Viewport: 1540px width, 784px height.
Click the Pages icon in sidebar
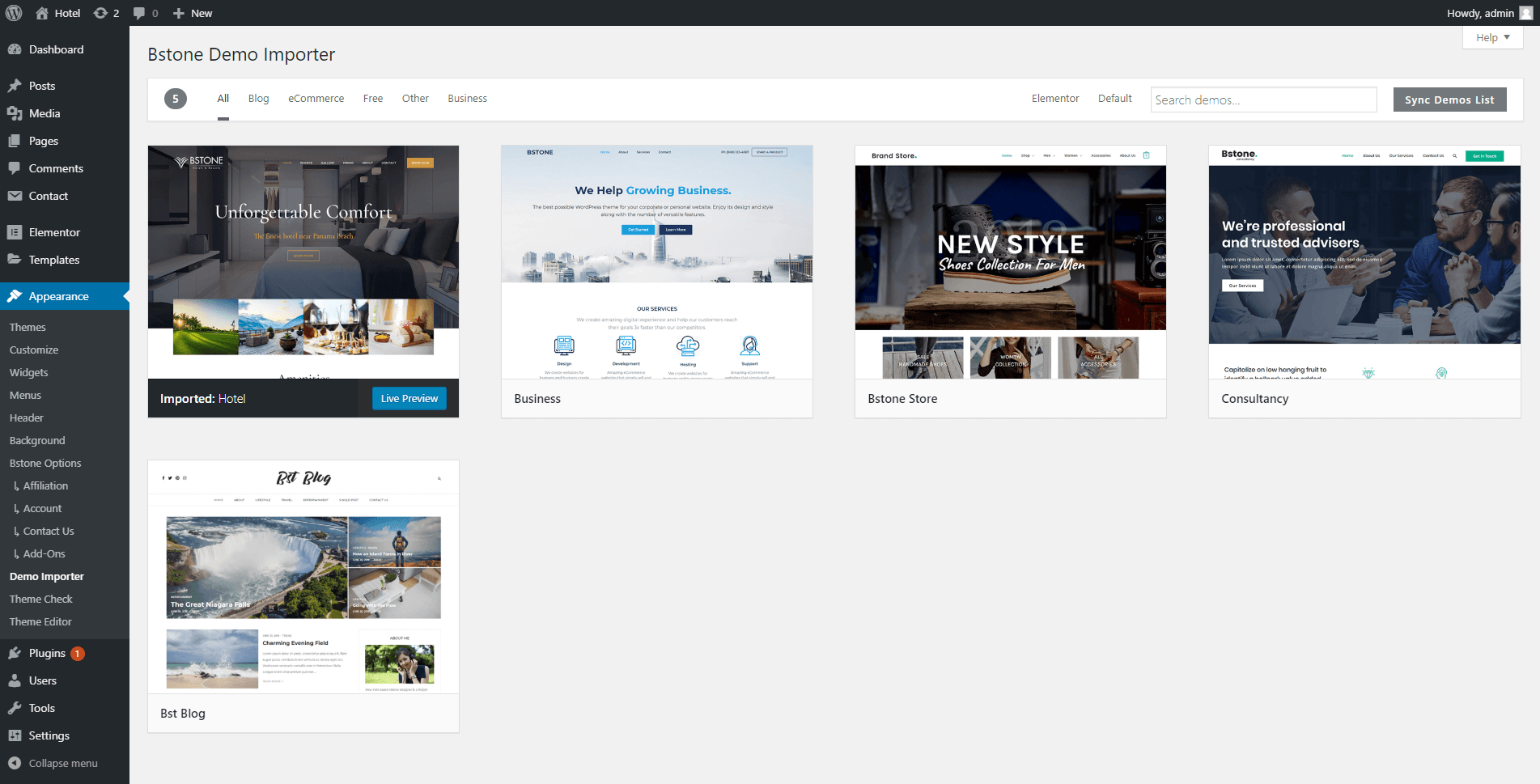(15, 141)
